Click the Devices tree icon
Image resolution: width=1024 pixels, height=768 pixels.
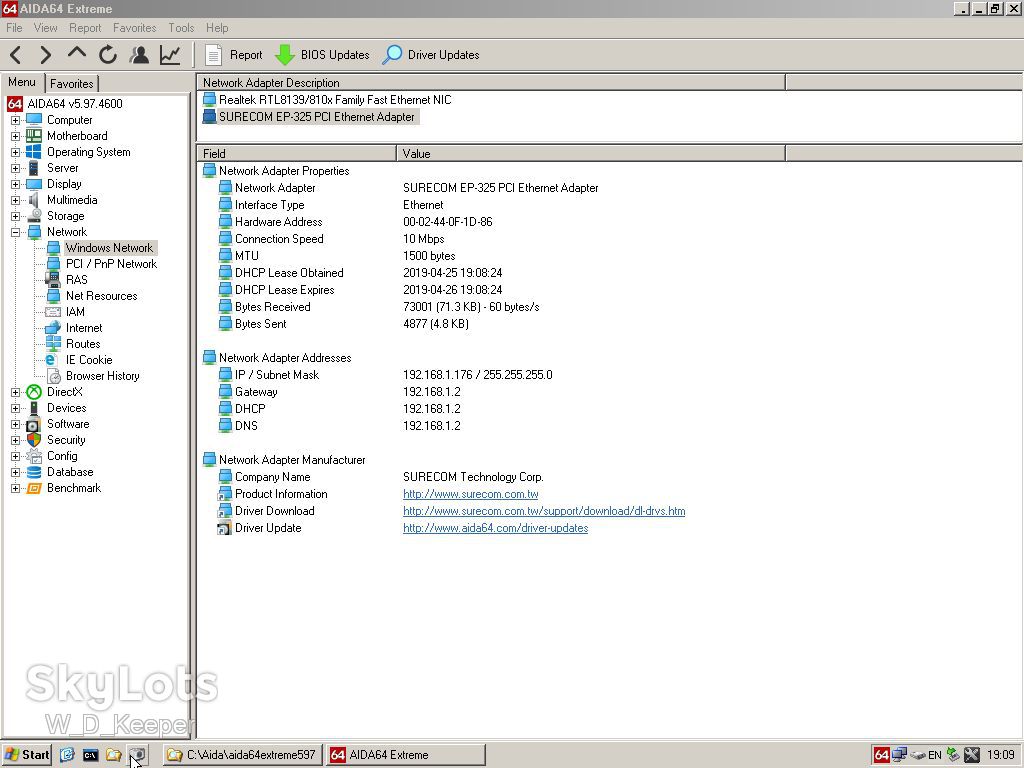(34, 408)
